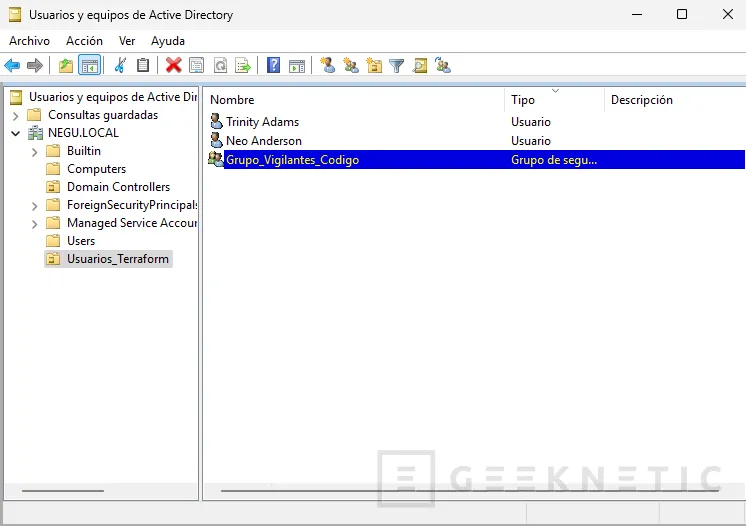Click the Grupo_Vigilantes_Codigo group icon

tap(216, 159)
